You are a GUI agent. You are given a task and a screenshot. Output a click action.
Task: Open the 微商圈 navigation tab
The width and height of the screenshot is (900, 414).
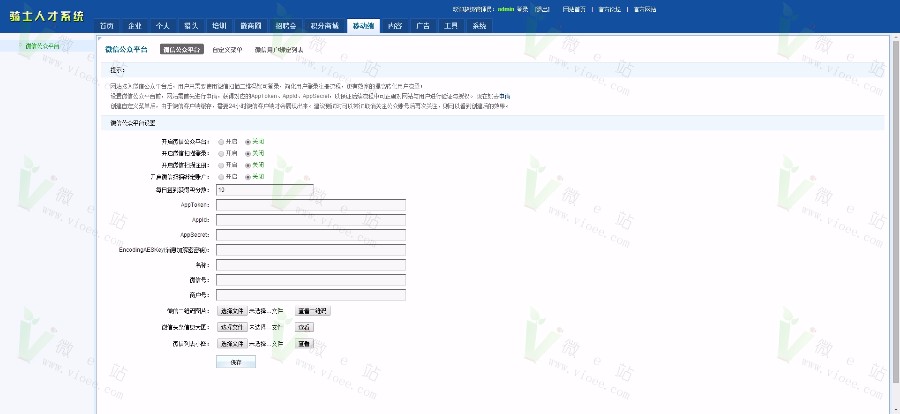click(x=251, y=26)
